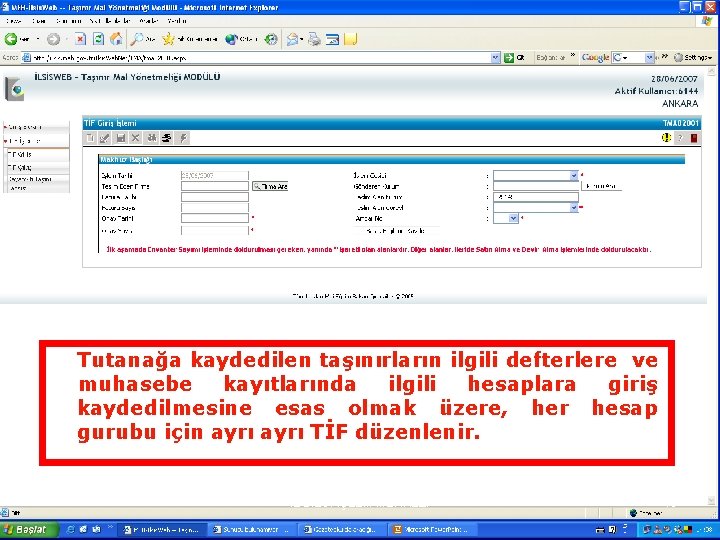Click the Firma Ara search button

coord(270,186)
